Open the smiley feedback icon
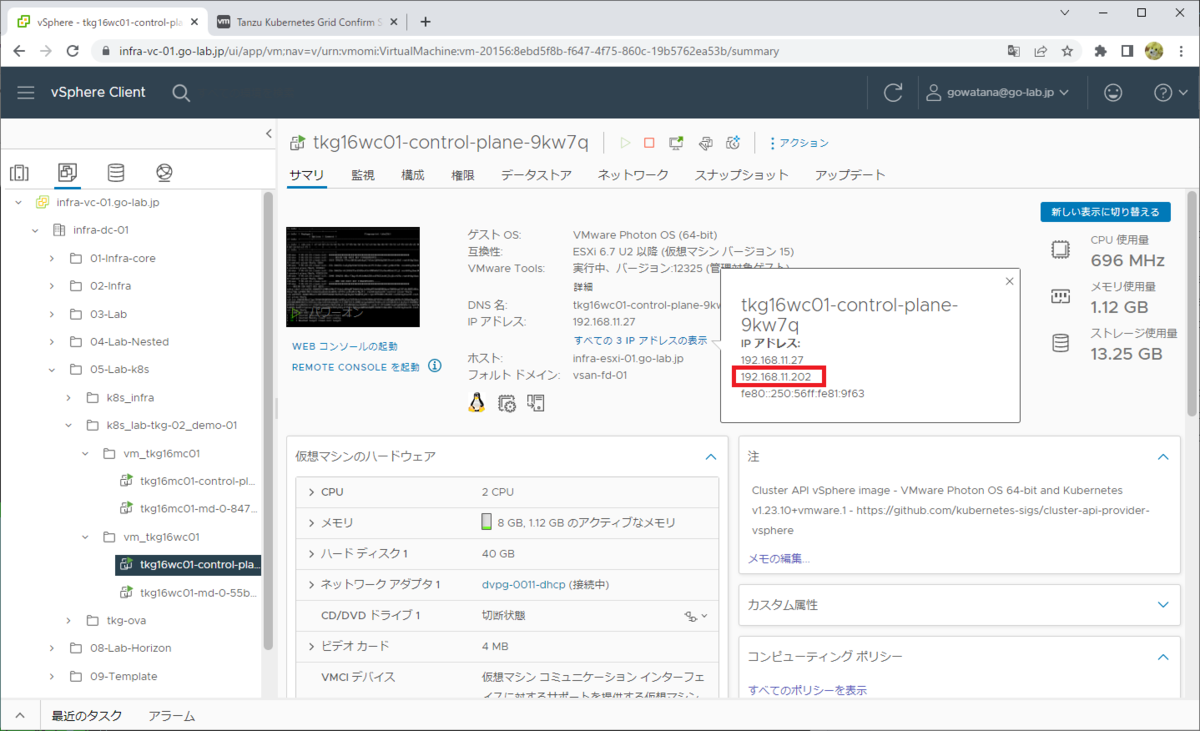The image size is (1200, 731). (x=1113, y=92)
